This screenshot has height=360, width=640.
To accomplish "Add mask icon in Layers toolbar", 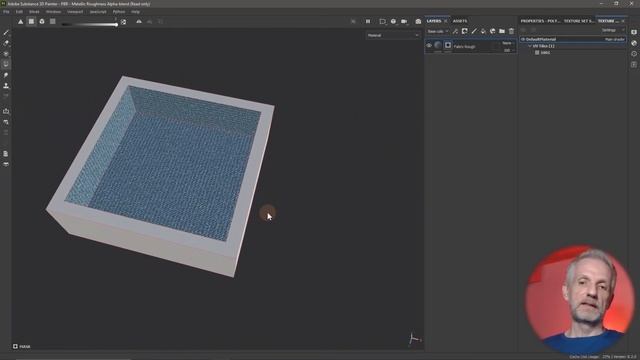I will [x=464, y=31].
